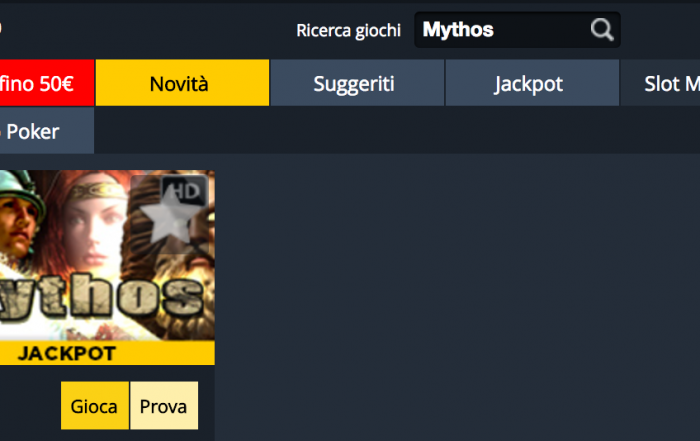Click the 'Ricerca giochi' label
The image size is (700, 441).
point(348,30)
